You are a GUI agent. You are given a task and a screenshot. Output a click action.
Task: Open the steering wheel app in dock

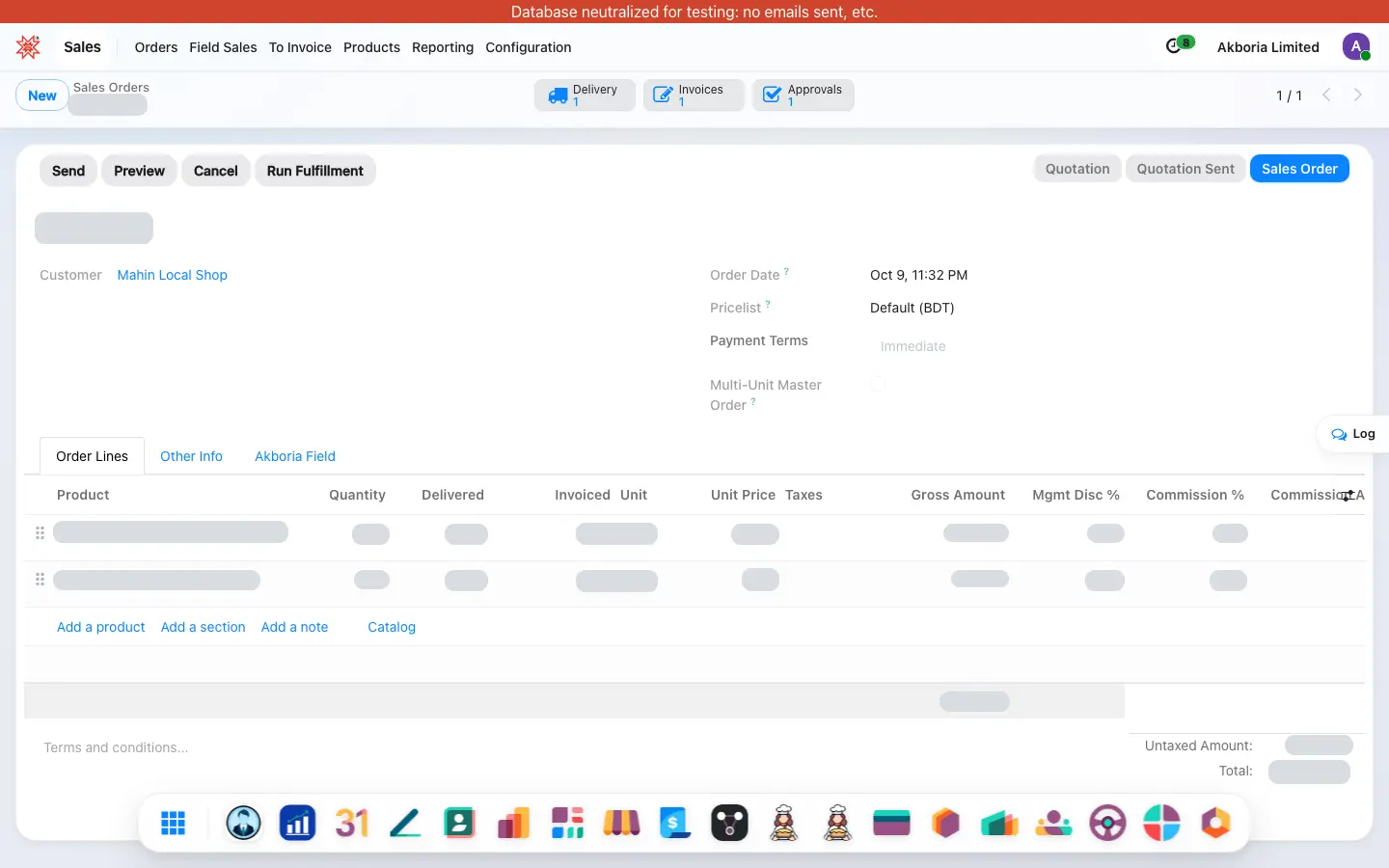click(1107, 824)
